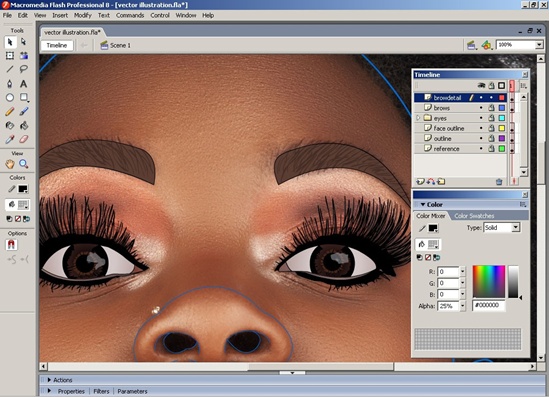549x397 pixels.
Task: Collapse the Color panel
Action: 423,204
